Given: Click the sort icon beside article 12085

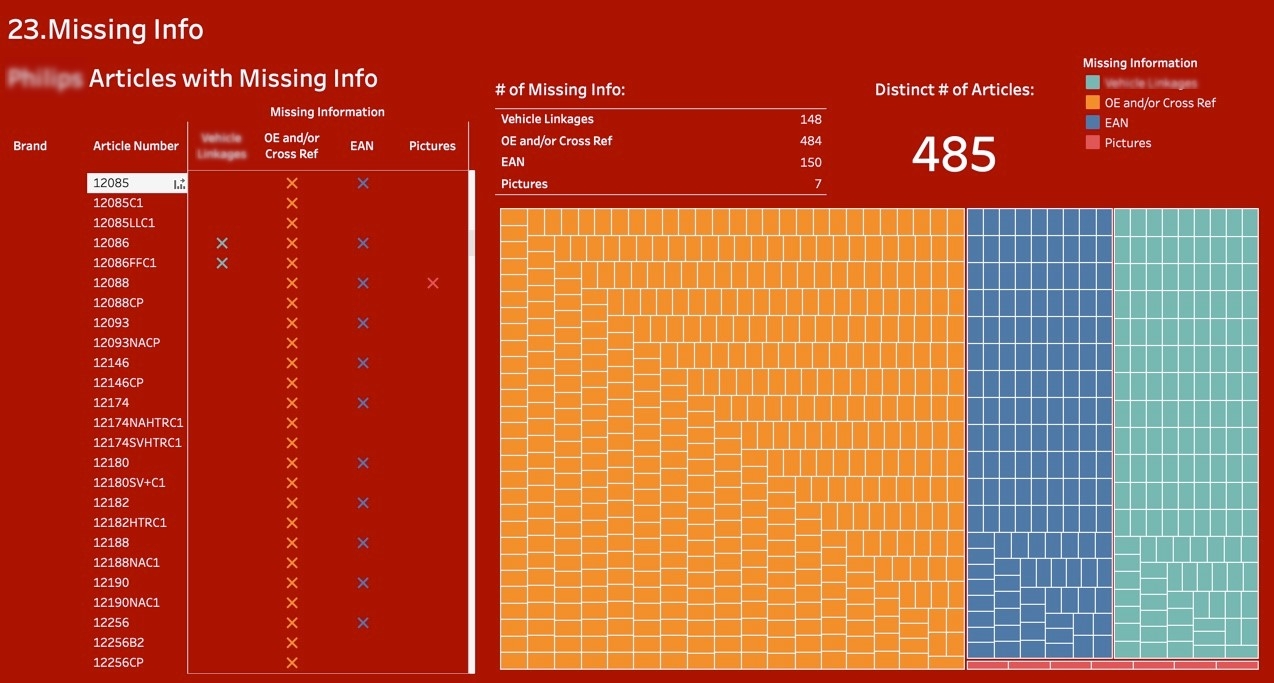Looking at the screenshot, I should (180, 184).
